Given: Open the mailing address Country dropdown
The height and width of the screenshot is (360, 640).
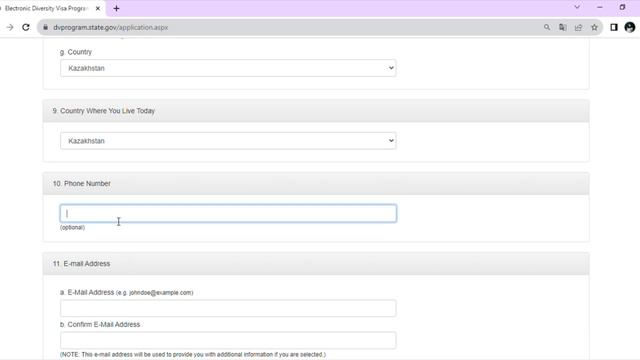Looking at the screenshot, I should 228,68.
